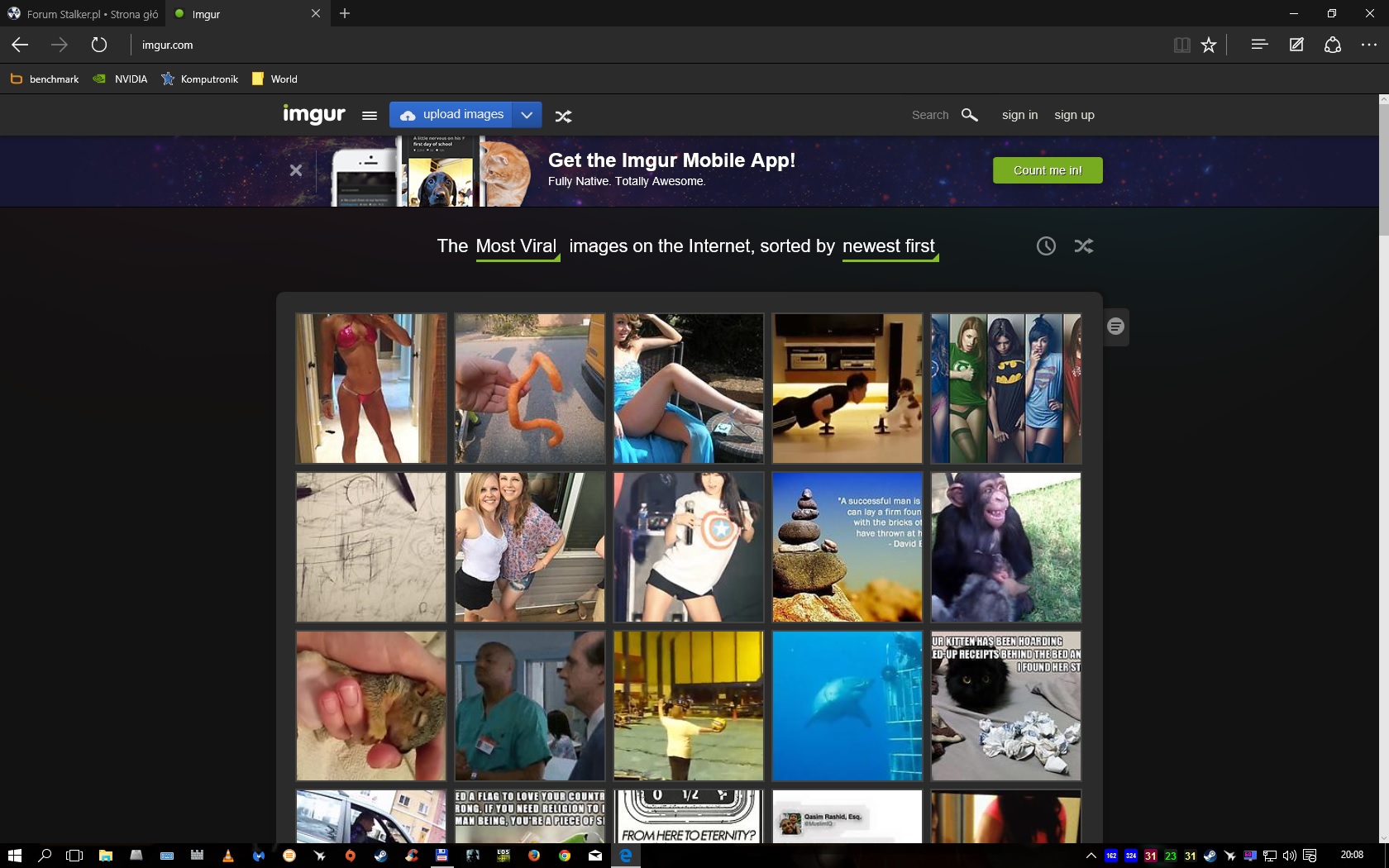Click the imgur logo
Viewport: 1389px width, 868px height.
[x=313, y=114]
